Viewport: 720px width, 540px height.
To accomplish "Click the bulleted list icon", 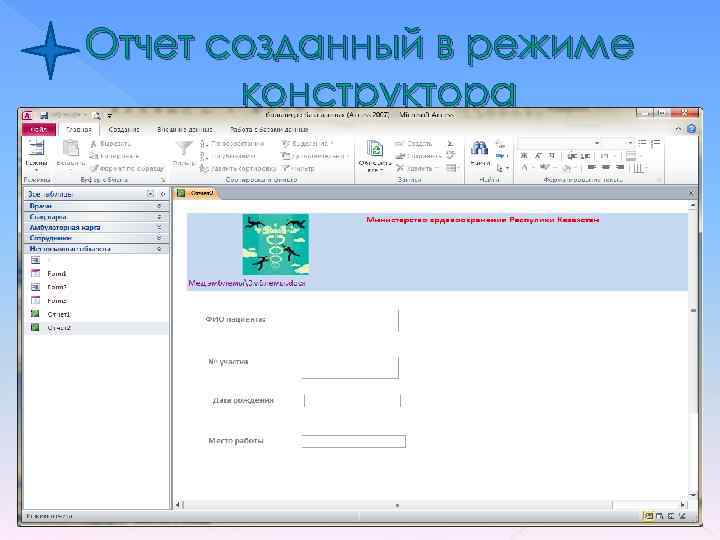I will (x=642, y=143).
